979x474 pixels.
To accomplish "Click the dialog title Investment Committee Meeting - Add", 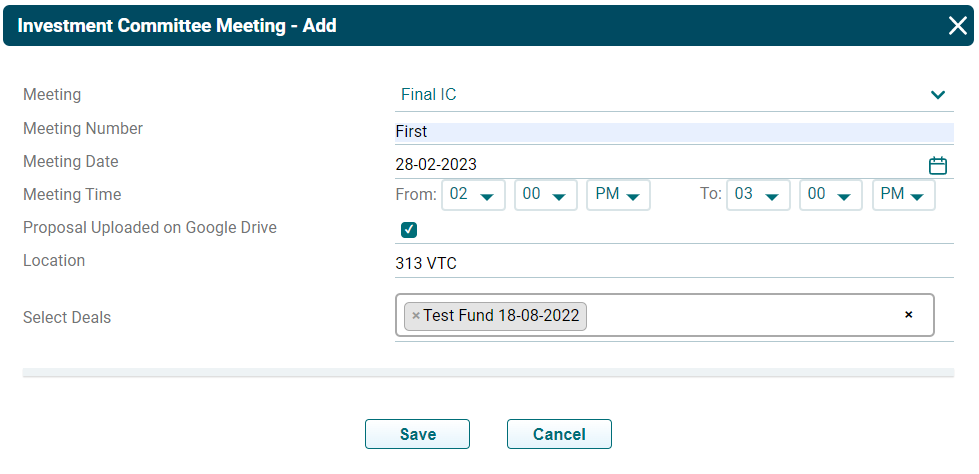I will 177,26.
